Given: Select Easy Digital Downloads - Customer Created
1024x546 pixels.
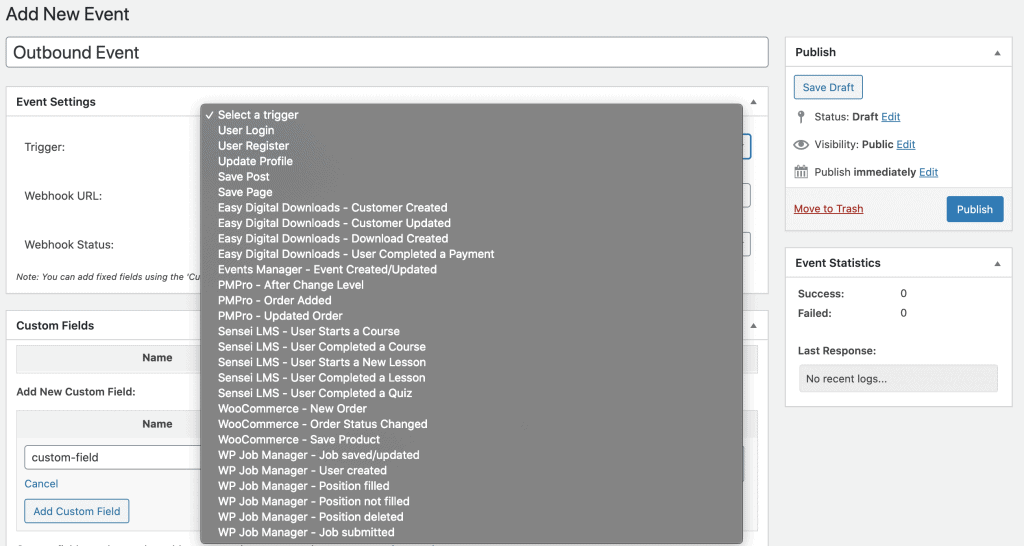Looking at the screenshot, I should [x=471, y=208].
